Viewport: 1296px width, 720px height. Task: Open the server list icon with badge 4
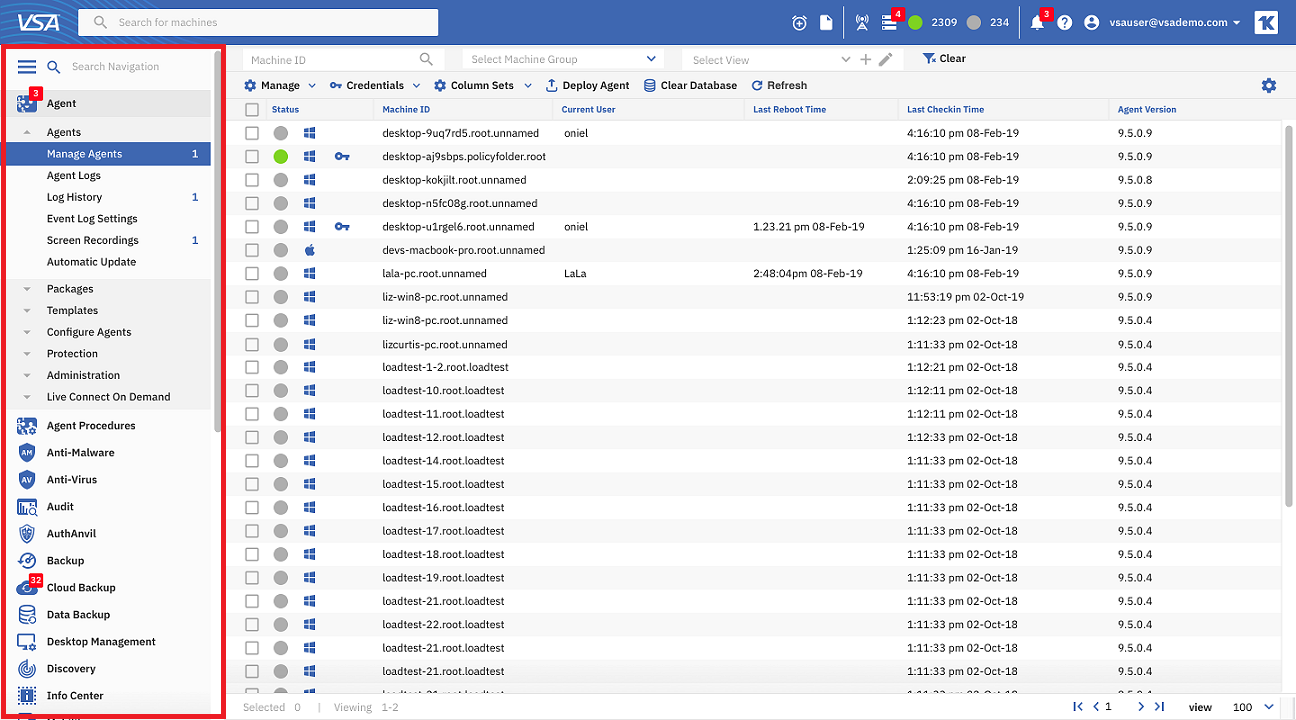tap(889, 23)
